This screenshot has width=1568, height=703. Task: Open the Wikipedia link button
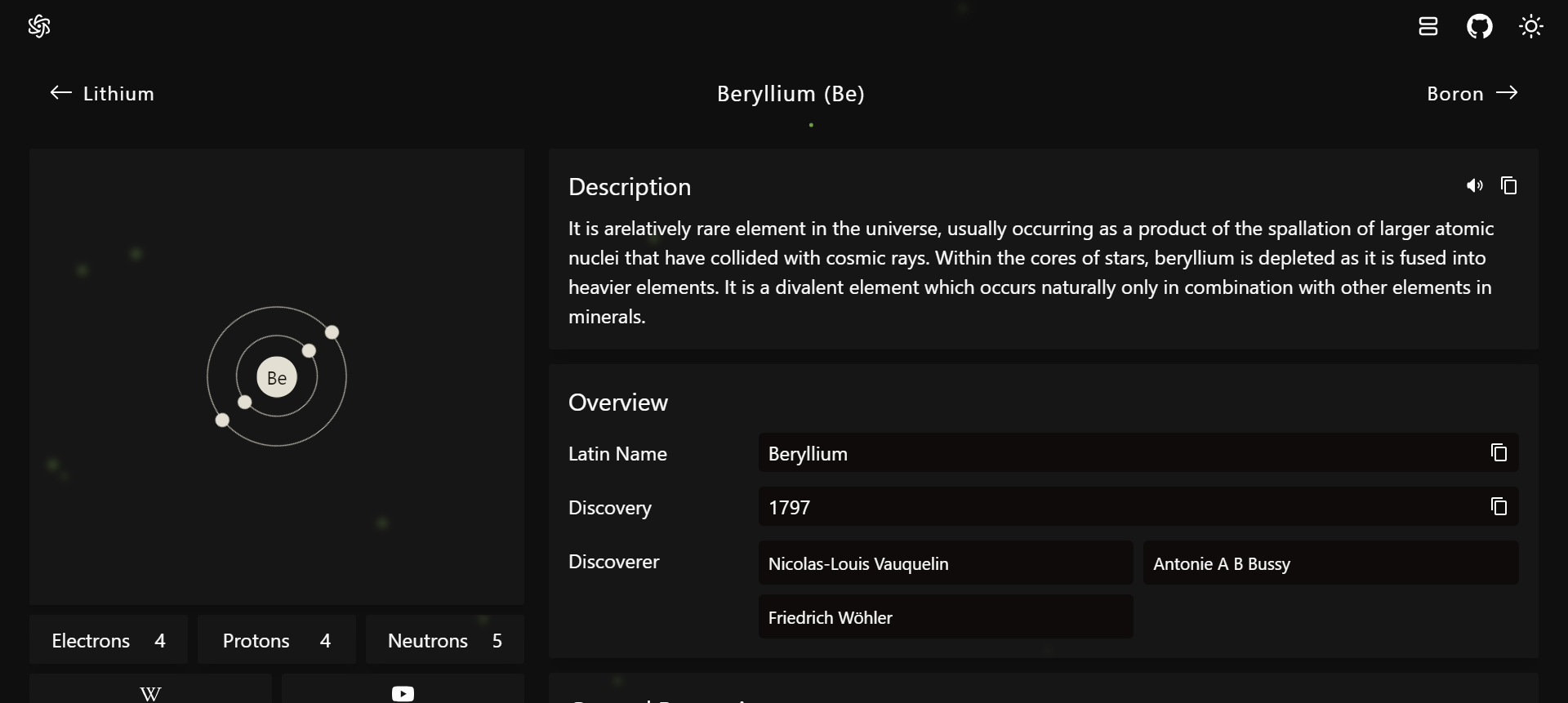pyautogui.click(x=150, y=692)
